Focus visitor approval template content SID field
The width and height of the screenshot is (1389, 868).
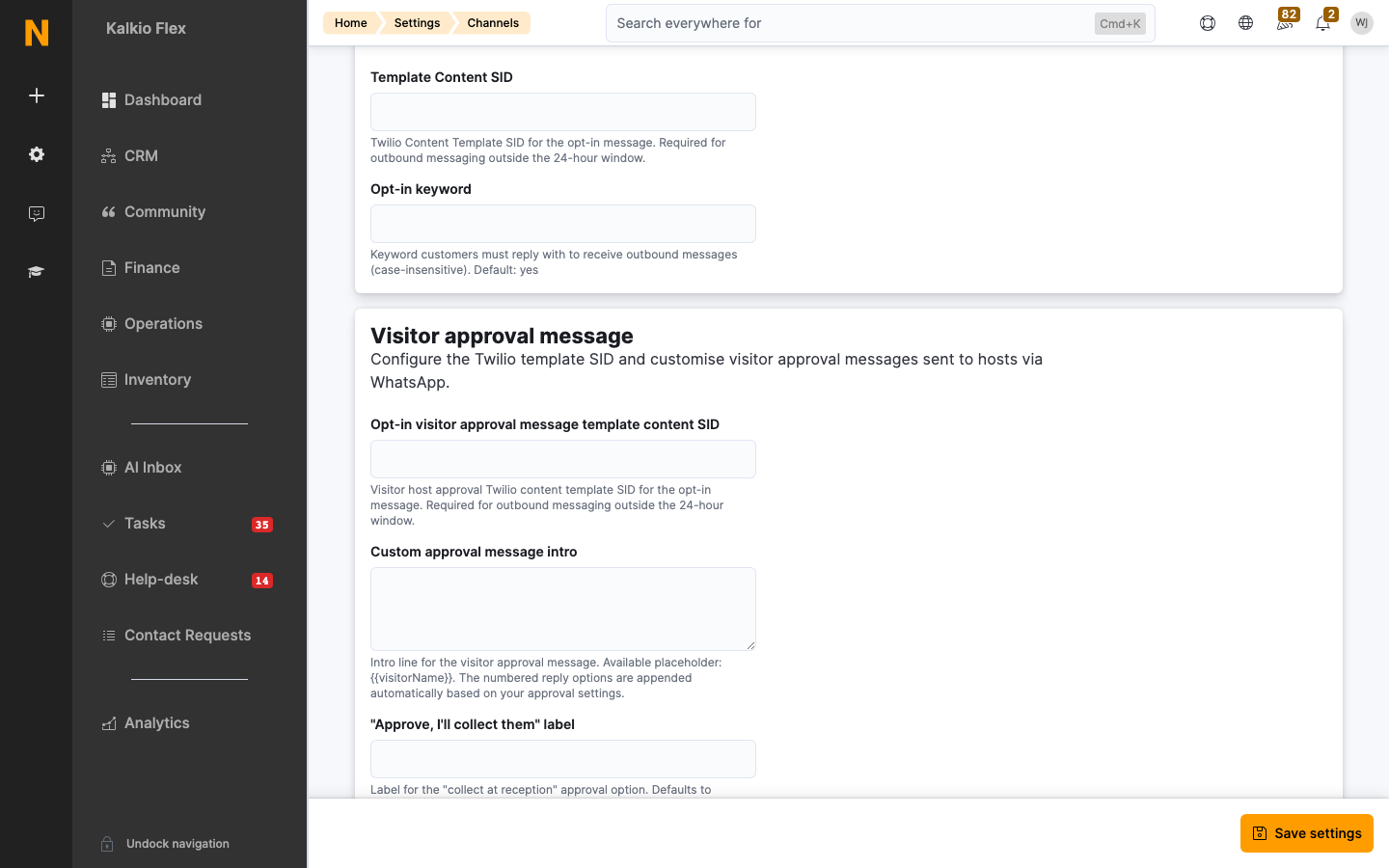563,459
